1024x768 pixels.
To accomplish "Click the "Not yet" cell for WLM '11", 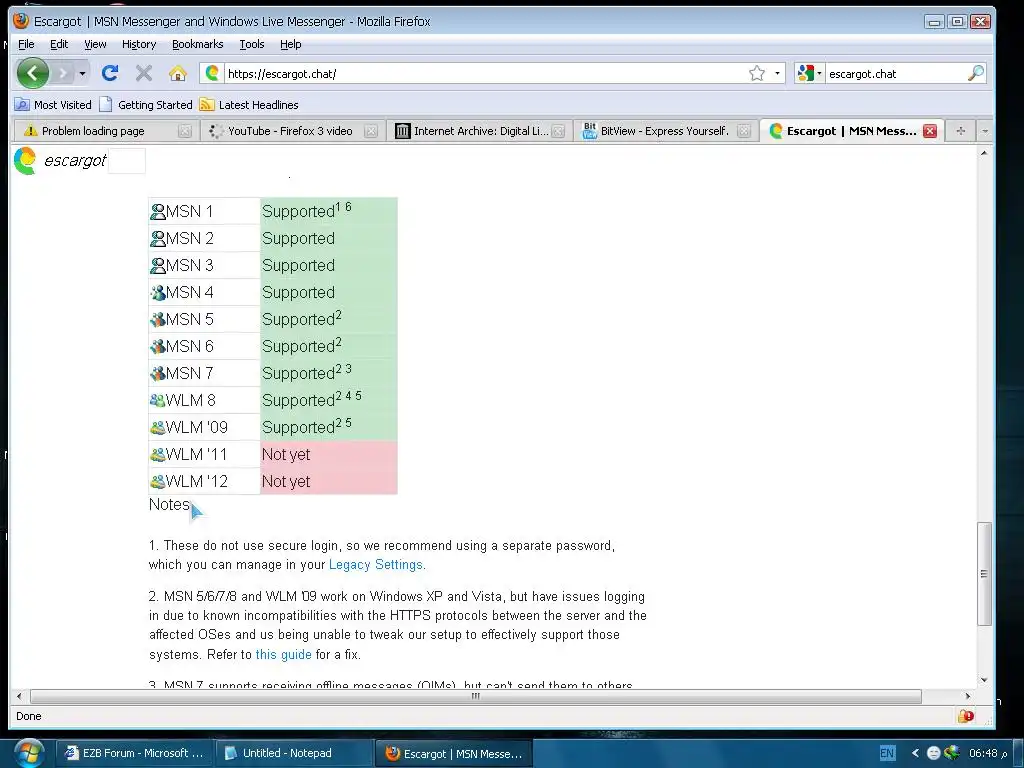I will point(328,454).
